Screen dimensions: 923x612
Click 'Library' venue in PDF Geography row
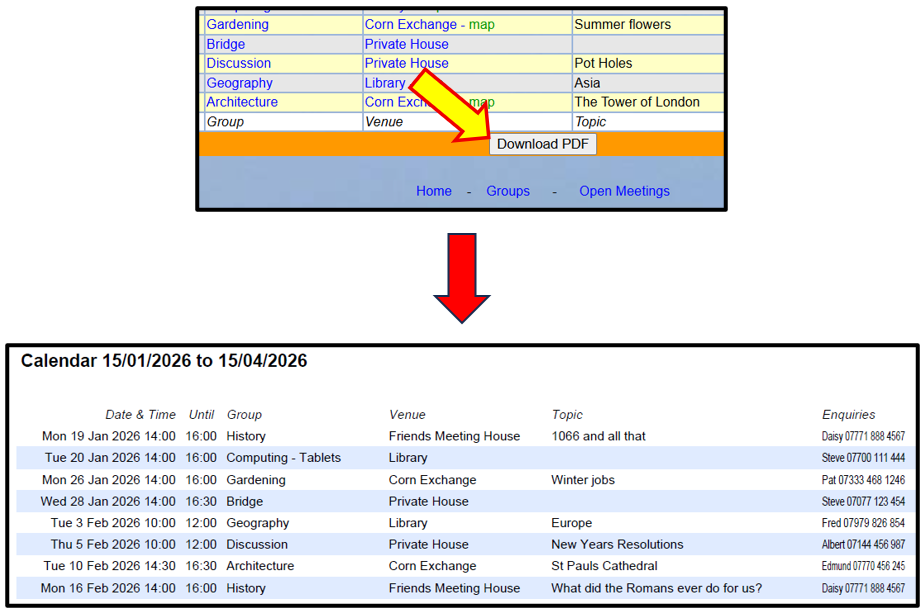click(408, 523)
